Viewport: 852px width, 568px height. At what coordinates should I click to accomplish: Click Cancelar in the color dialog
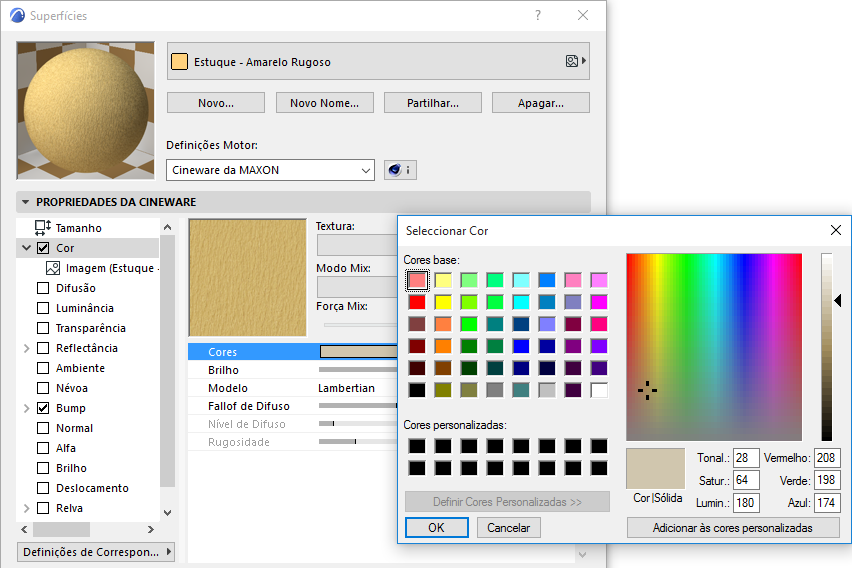click(x=509, y=528)
